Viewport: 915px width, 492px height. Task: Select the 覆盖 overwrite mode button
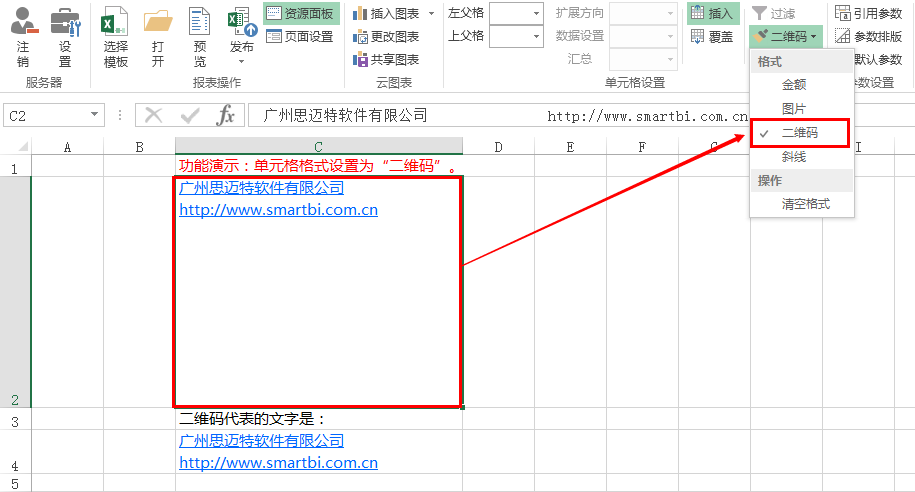pos(712,36)
